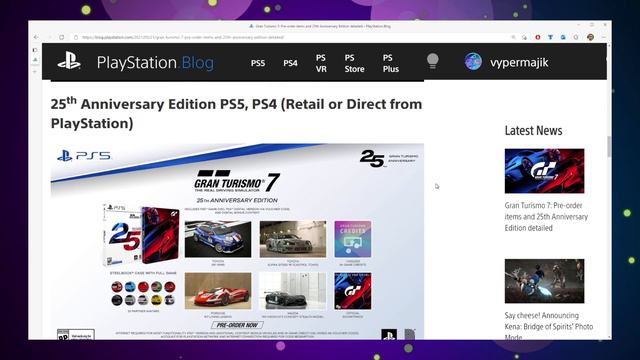640x360 pixels.
Task: Click the browser back arrow
Action: tap(36, 37)
